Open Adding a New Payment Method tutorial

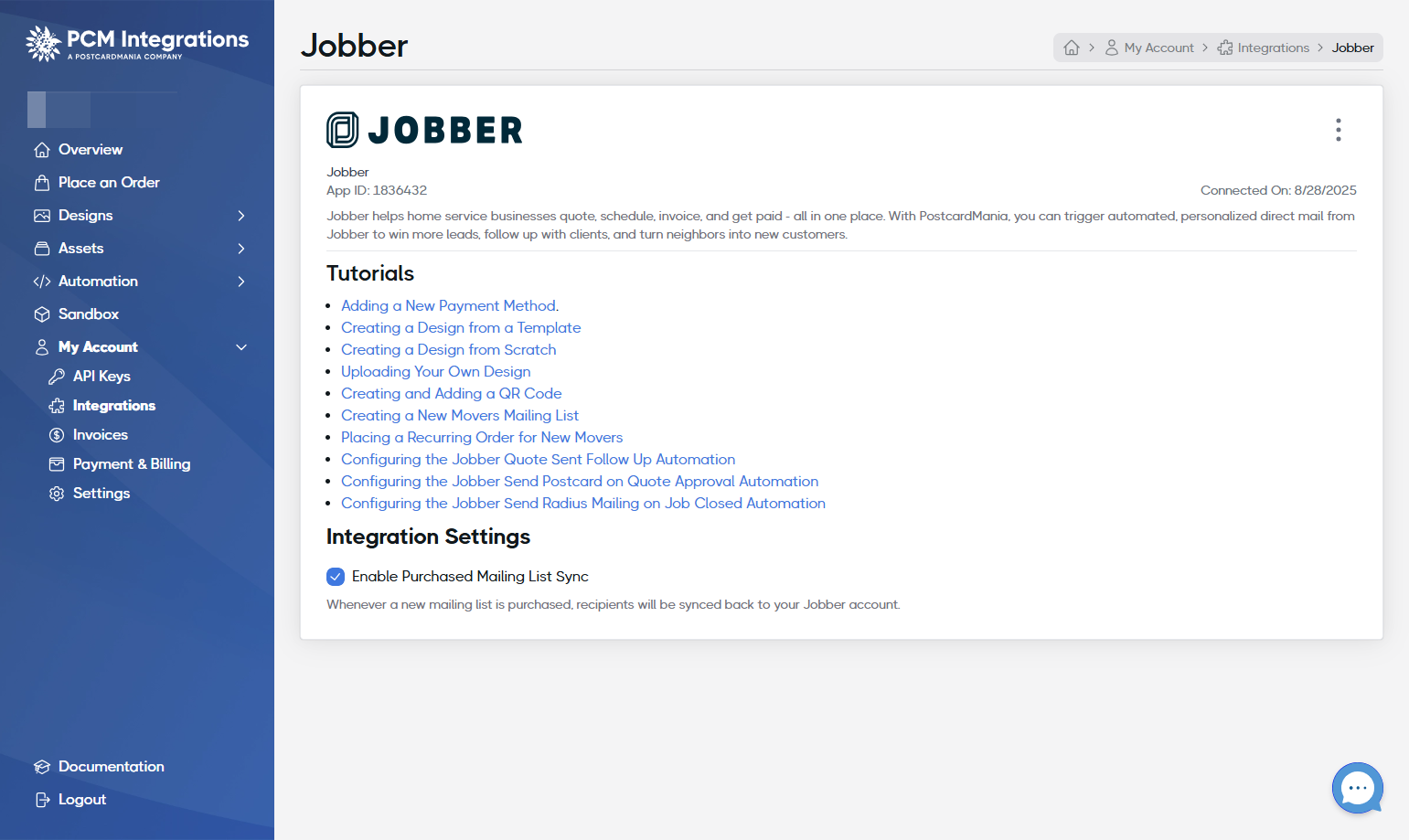pyautogui.click(x=450, y=306)
